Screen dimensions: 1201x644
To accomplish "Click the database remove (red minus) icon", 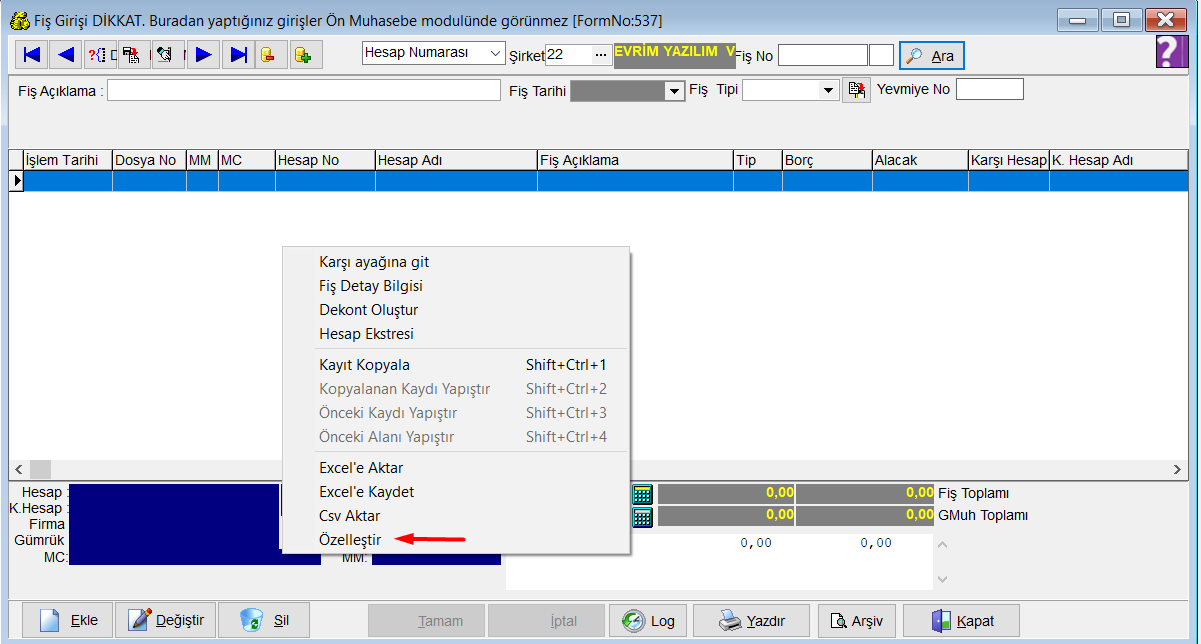I will tap(270, 55).
